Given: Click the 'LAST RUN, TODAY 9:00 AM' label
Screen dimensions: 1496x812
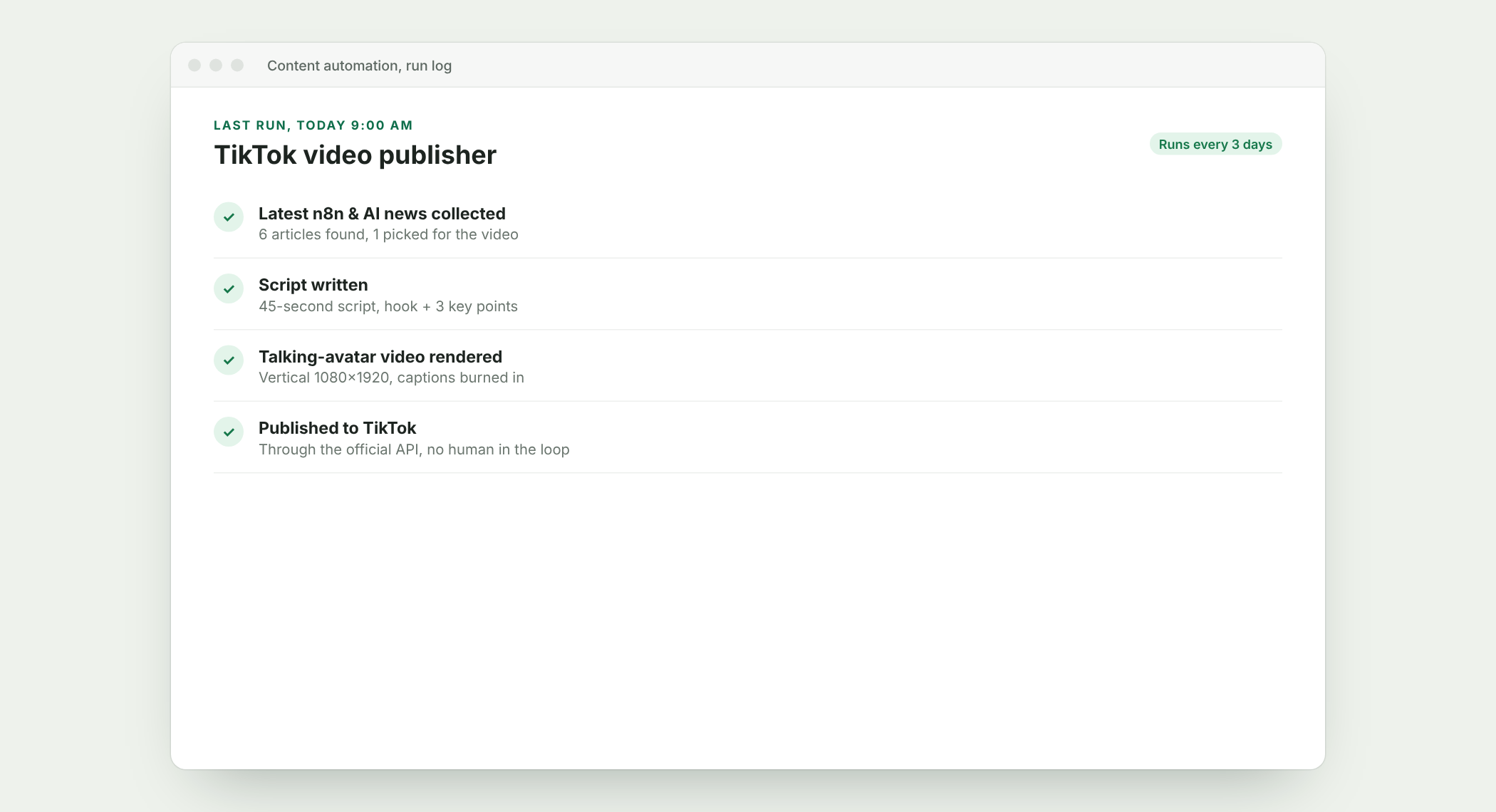Looking at the screenshot, I should 313,125.
